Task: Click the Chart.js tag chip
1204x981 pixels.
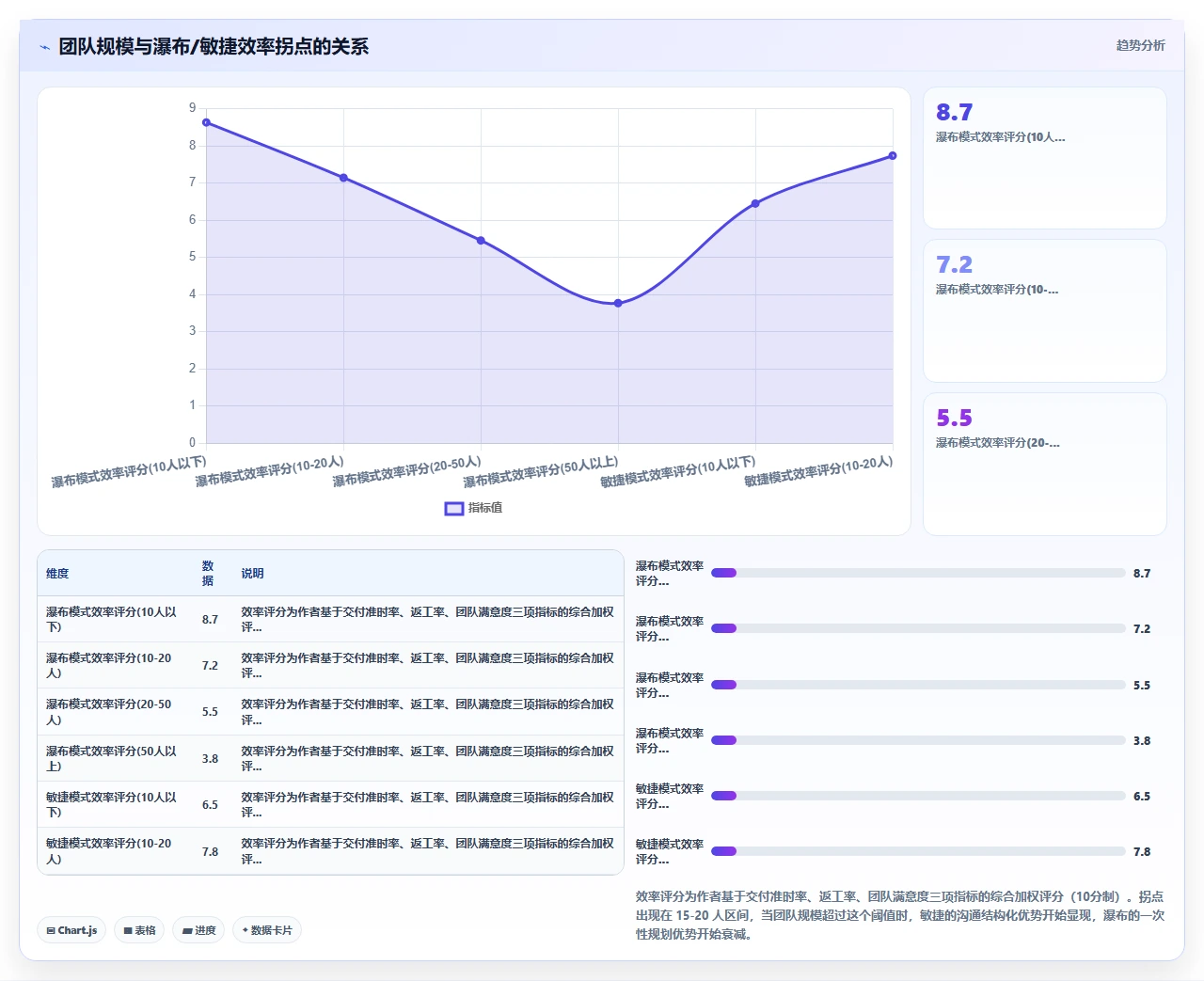Action: [x=71, y=930]
